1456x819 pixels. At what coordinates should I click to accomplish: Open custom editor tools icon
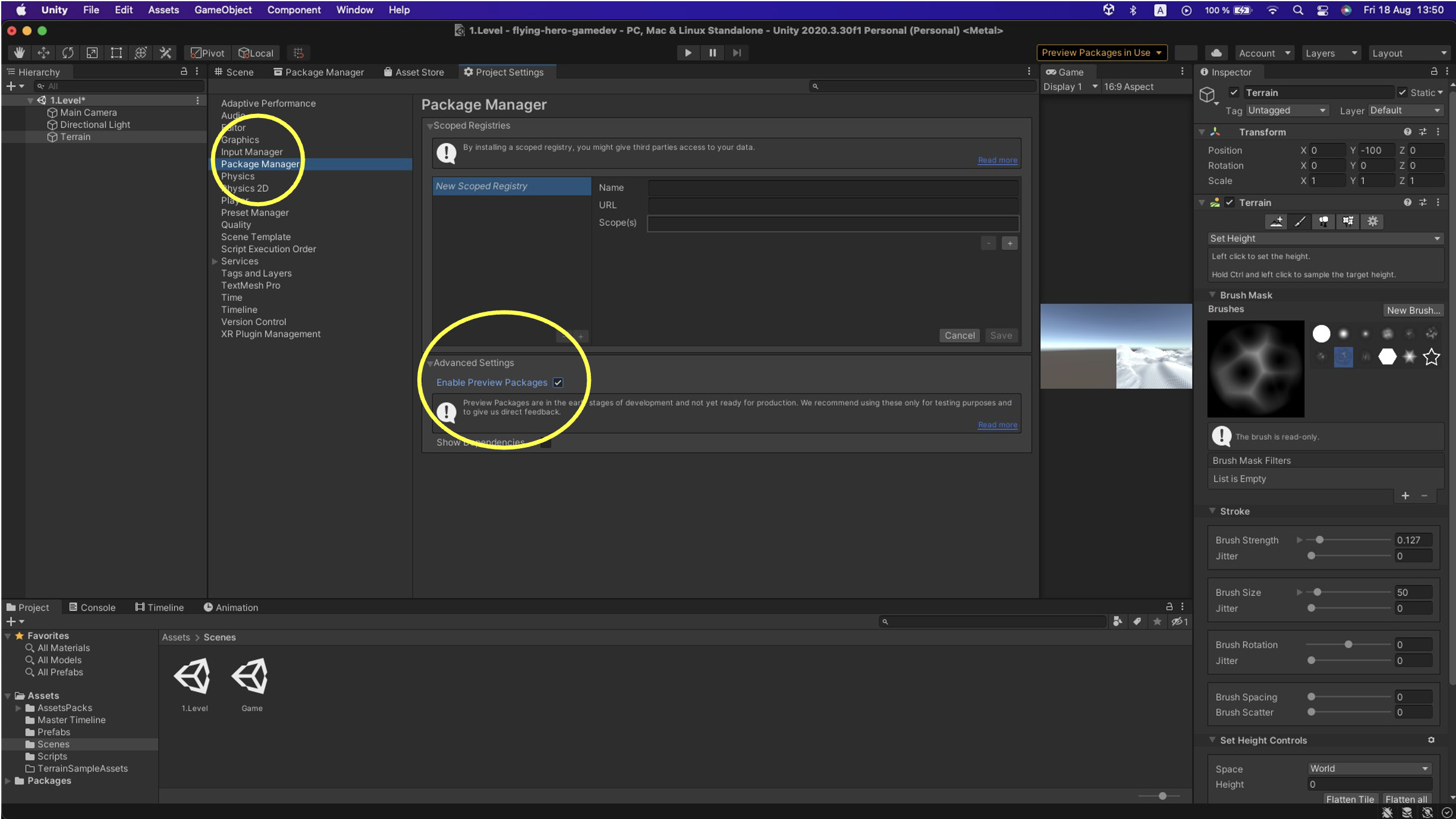point(165,53)
